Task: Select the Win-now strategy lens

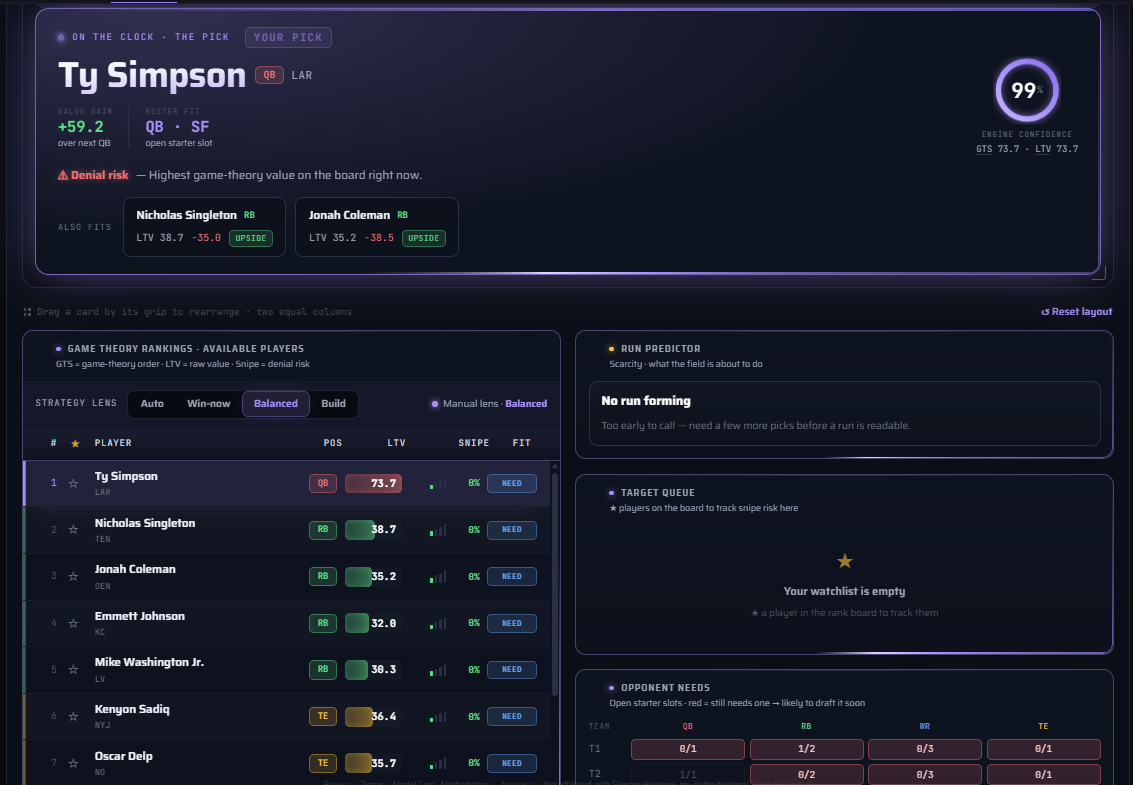Action: click(209, 403)
